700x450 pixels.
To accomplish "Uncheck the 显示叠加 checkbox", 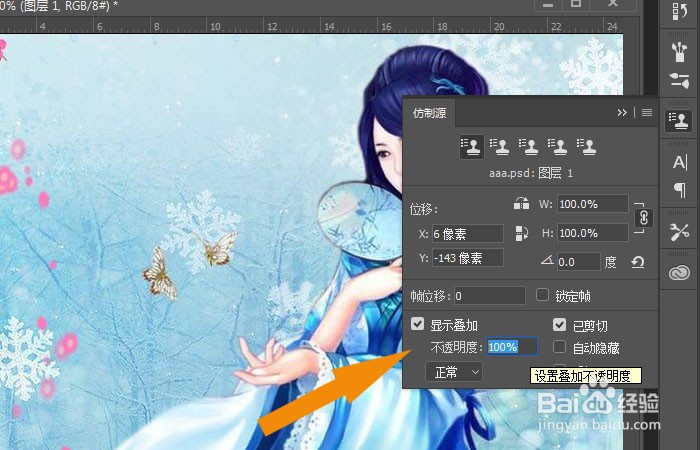I will [x=417, y=324].
